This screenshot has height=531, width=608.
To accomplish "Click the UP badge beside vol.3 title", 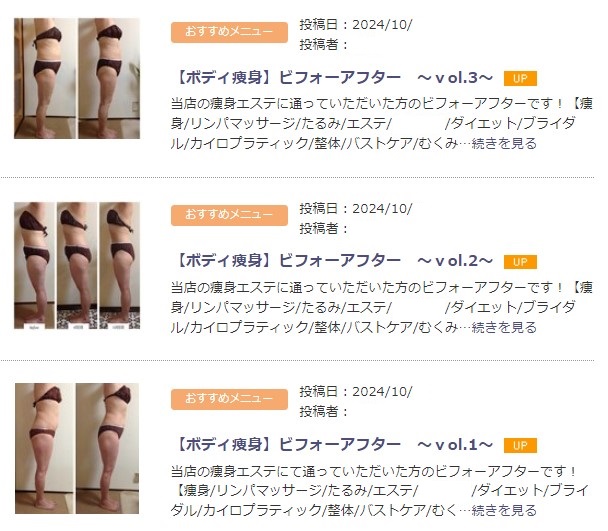I will [x=520, y=78].
